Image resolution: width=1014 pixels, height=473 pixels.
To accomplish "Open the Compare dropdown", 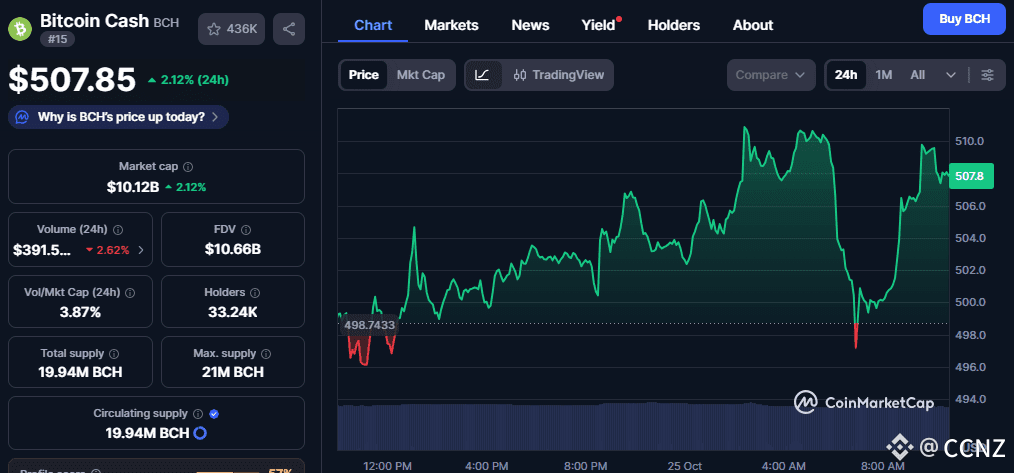I will 771,75.
